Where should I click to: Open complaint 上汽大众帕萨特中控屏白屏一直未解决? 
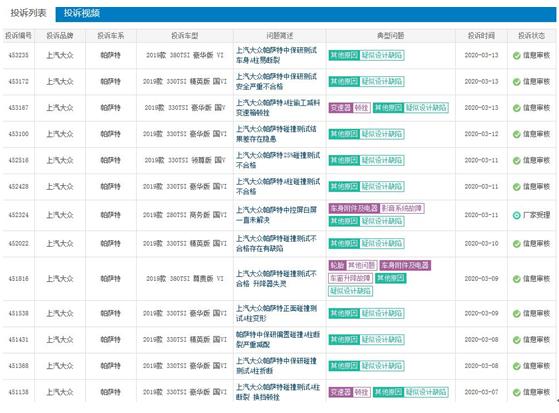point(276,215)
